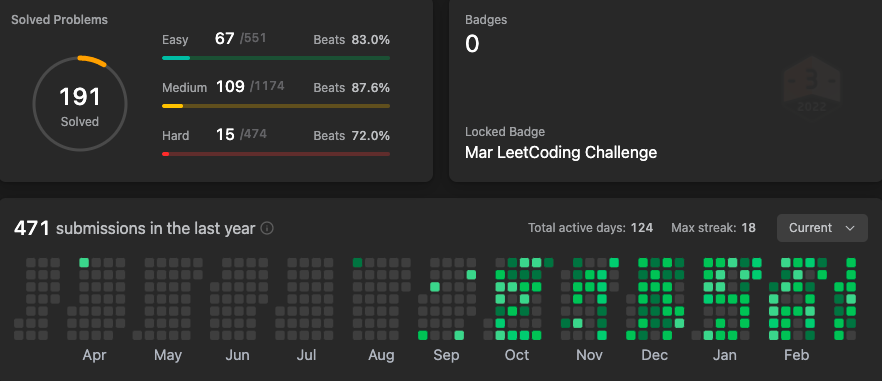Select the Medium difficulty progress bar

(x=276, y=106)
